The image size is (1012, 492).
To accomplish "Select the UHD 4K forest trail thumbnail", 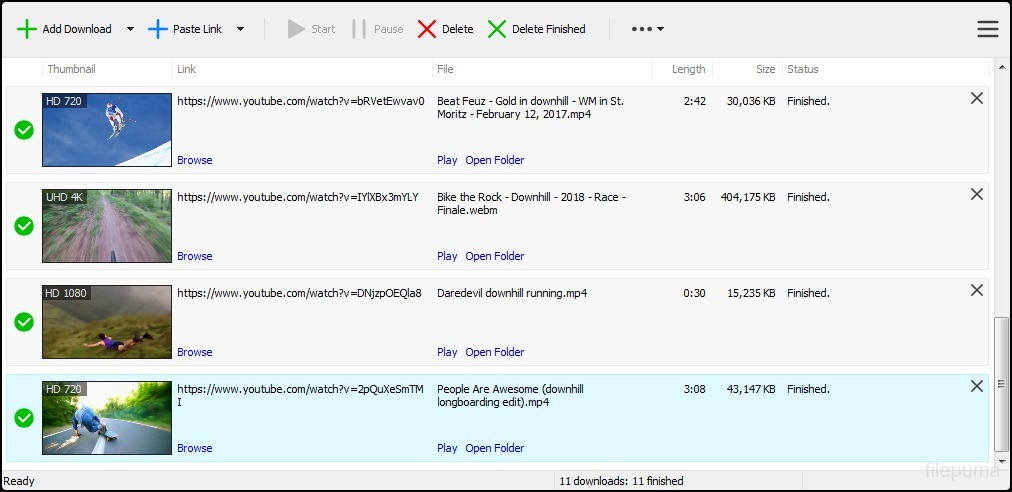I will [107, 226].
